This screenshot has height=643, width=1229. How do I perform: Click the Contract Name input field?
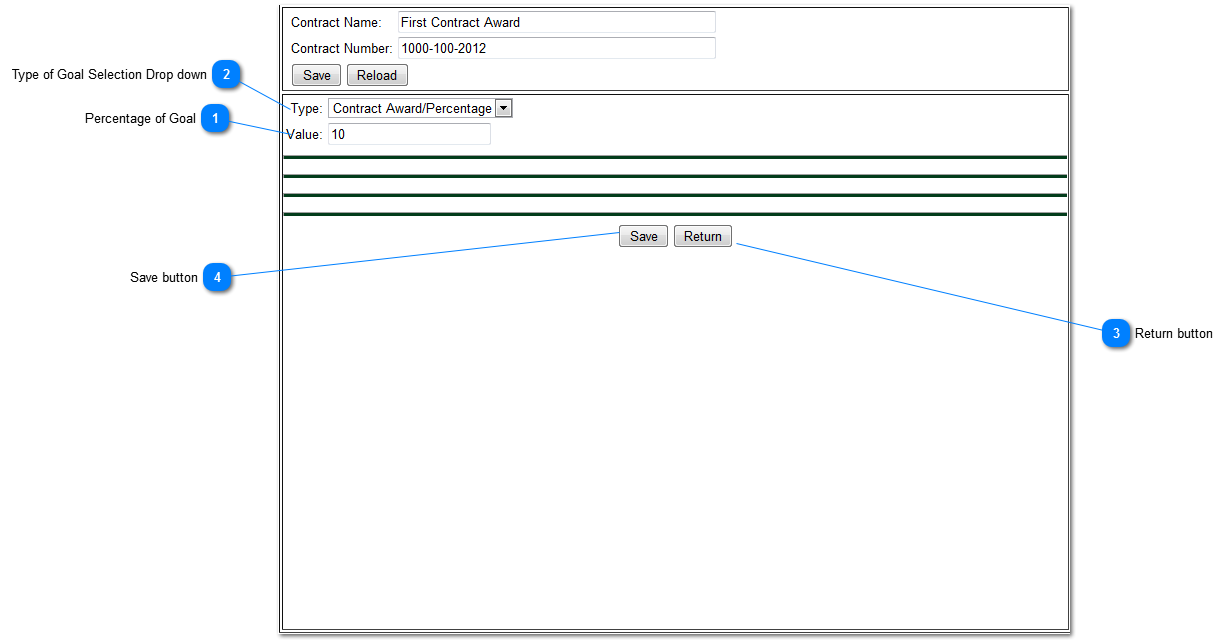[556, 22]
